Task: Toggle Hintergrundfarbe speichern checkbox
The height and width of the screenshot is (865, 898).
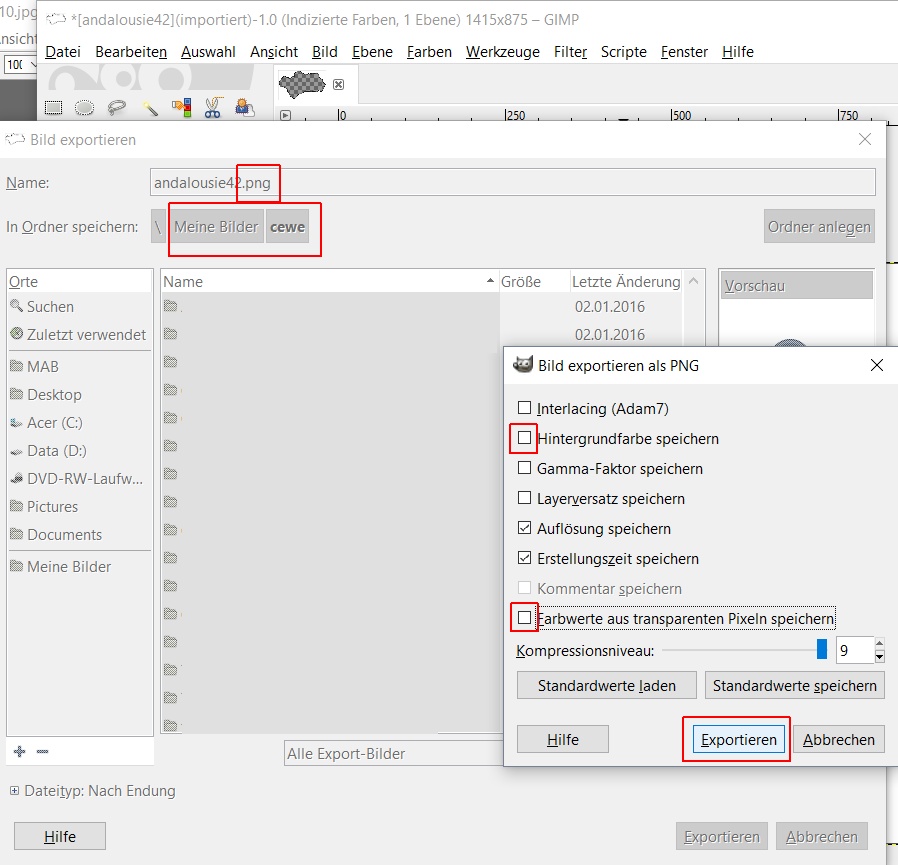Action: tap(524, 438)
